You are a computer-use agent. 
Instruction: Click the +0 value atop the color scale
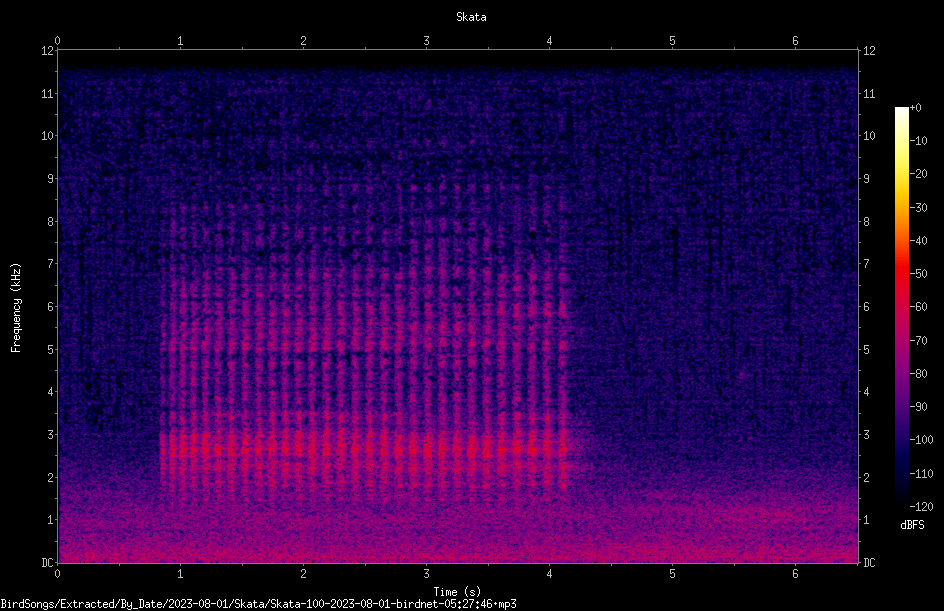pos(916,108)
